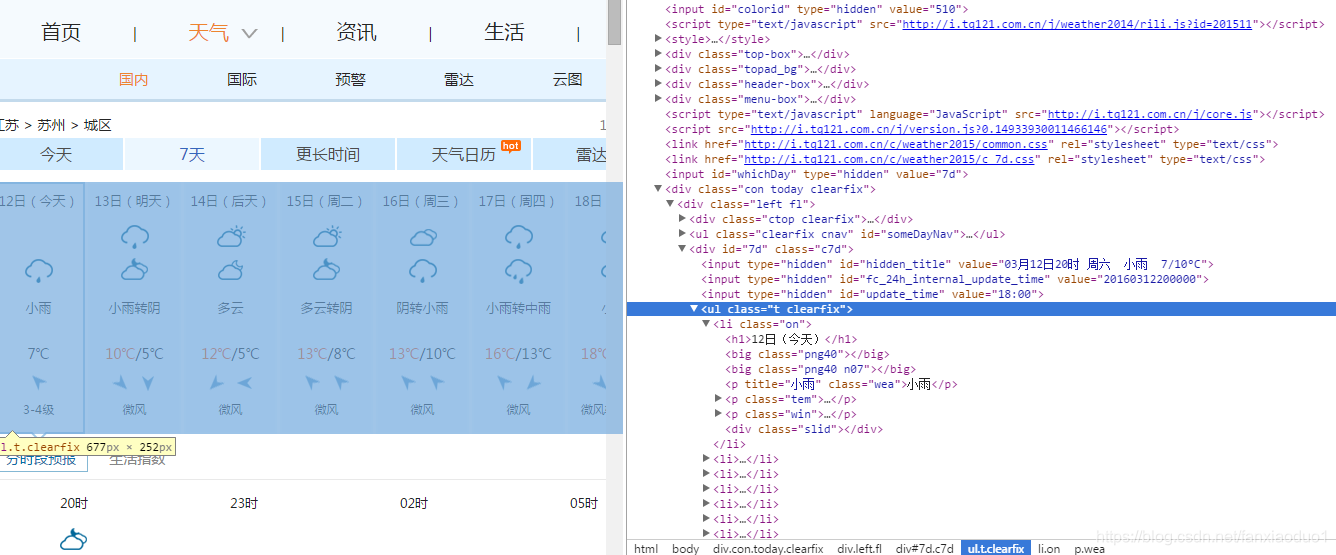Click the sun-cloud icon under 14日(后天)
Image resolution: width=1336 pixels, height=555 pixels.
pyautogui.click(x=231, y=237)
